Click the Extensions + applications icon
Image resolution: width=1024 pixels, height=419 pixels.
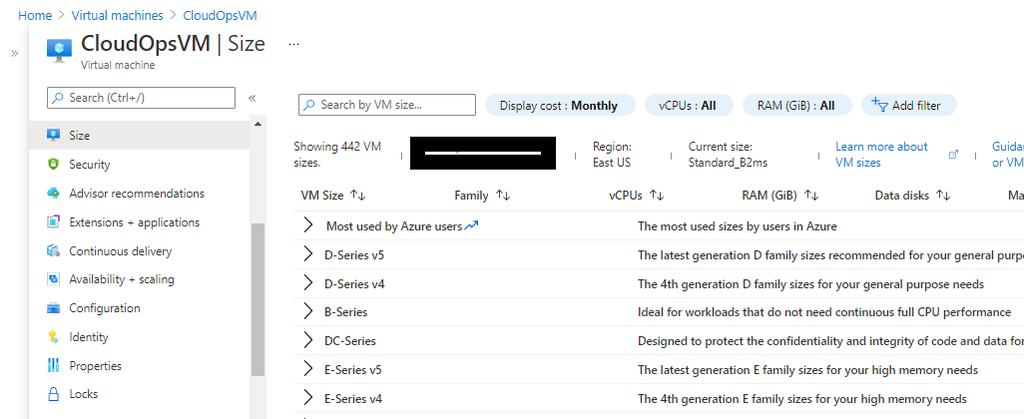tap(54, 222)
